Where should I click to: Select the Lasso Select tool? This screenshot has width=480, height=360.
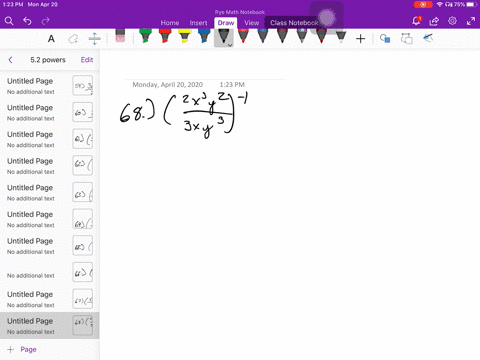coord(73,39)
